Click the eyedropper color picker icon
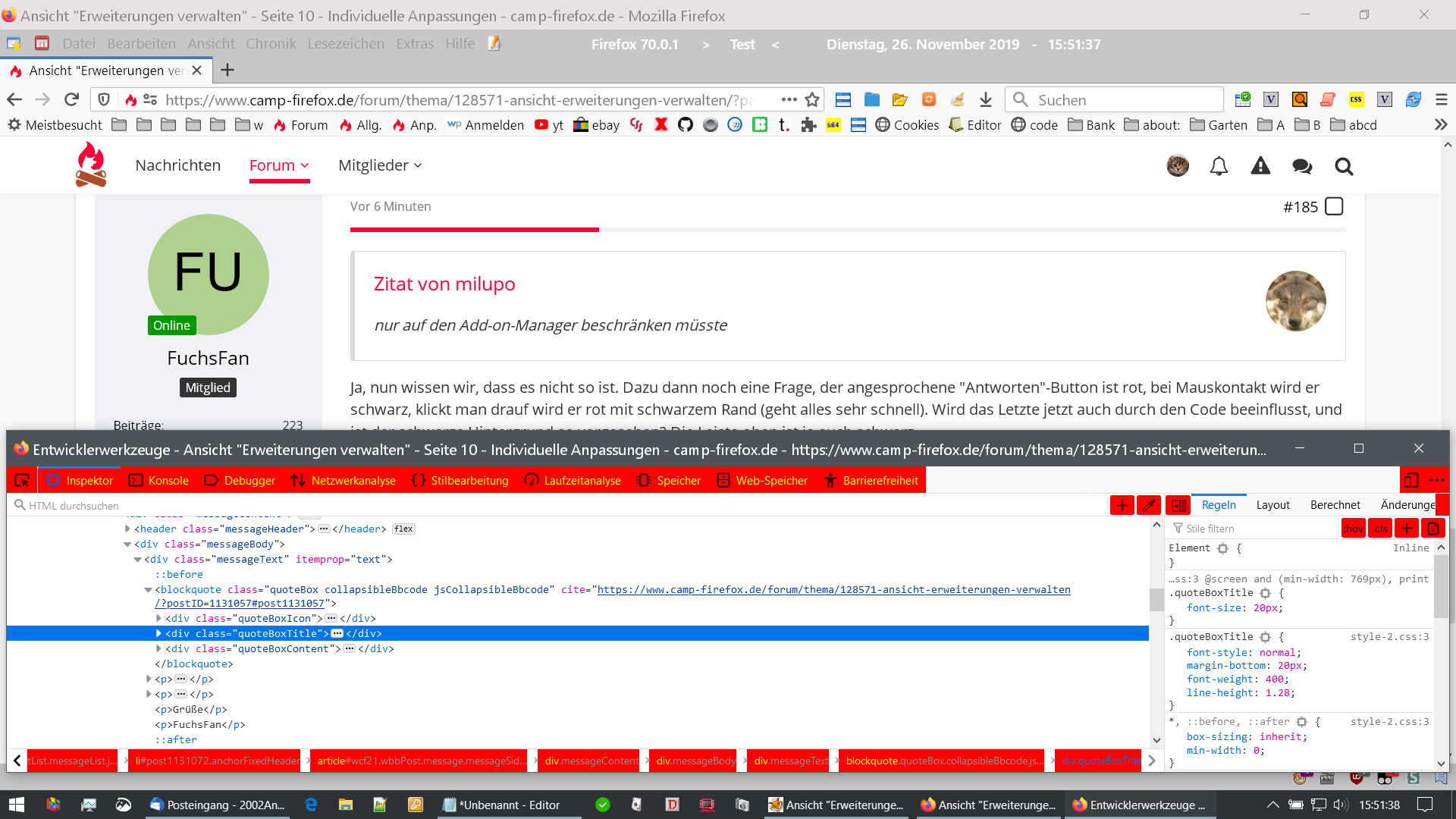The width and height of the screenshot is (1456, 819). [x=1149, y=505]
